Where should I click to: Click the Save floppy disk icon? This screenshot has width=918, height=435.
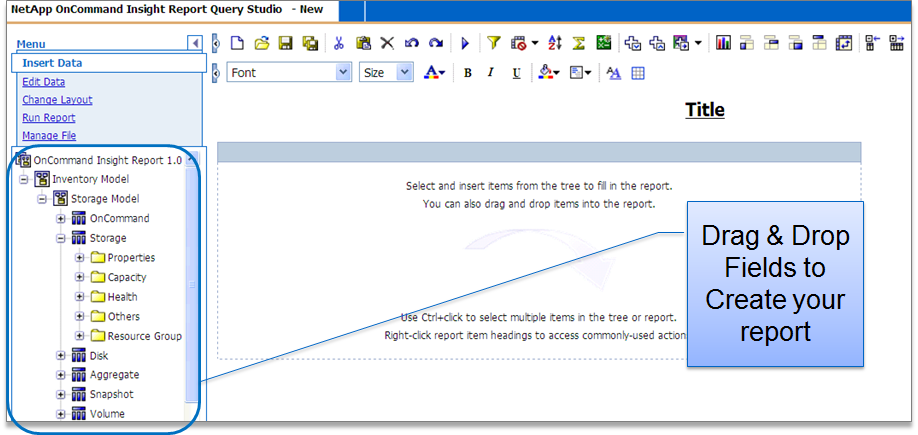coord(285,43)
